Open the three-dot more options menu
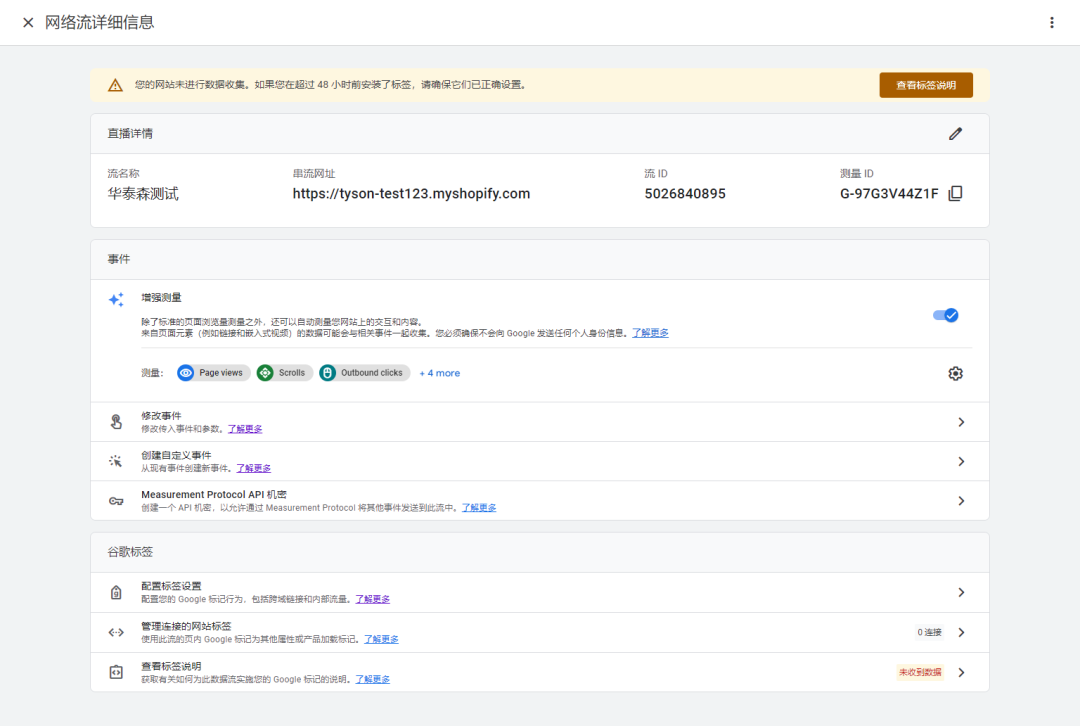The width and height of the screenshot is (1080, 726). tap(1051, 22)
